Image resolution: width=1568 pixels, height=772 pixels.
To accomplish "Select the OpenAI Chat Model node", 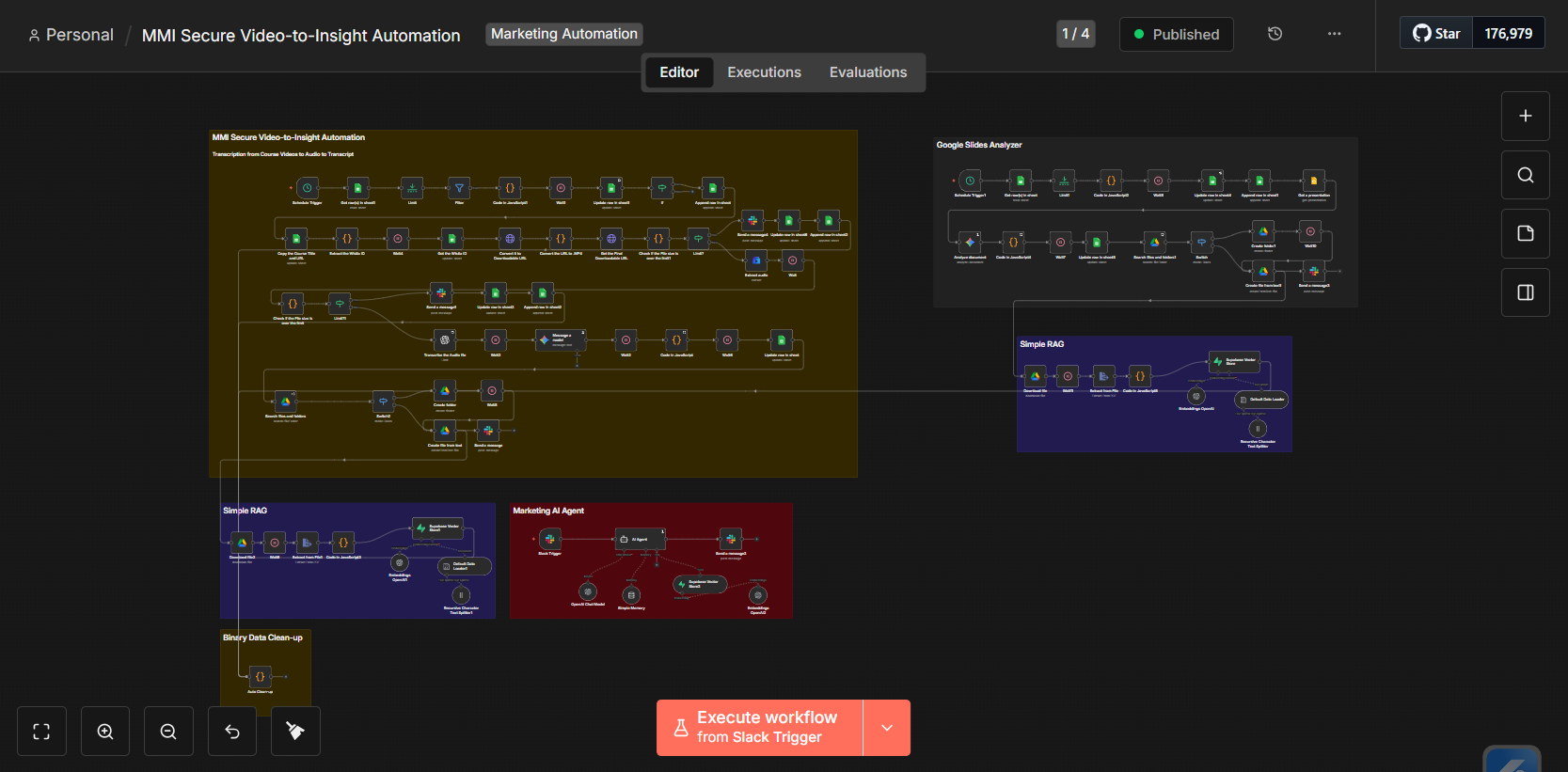I will [588, 591].
